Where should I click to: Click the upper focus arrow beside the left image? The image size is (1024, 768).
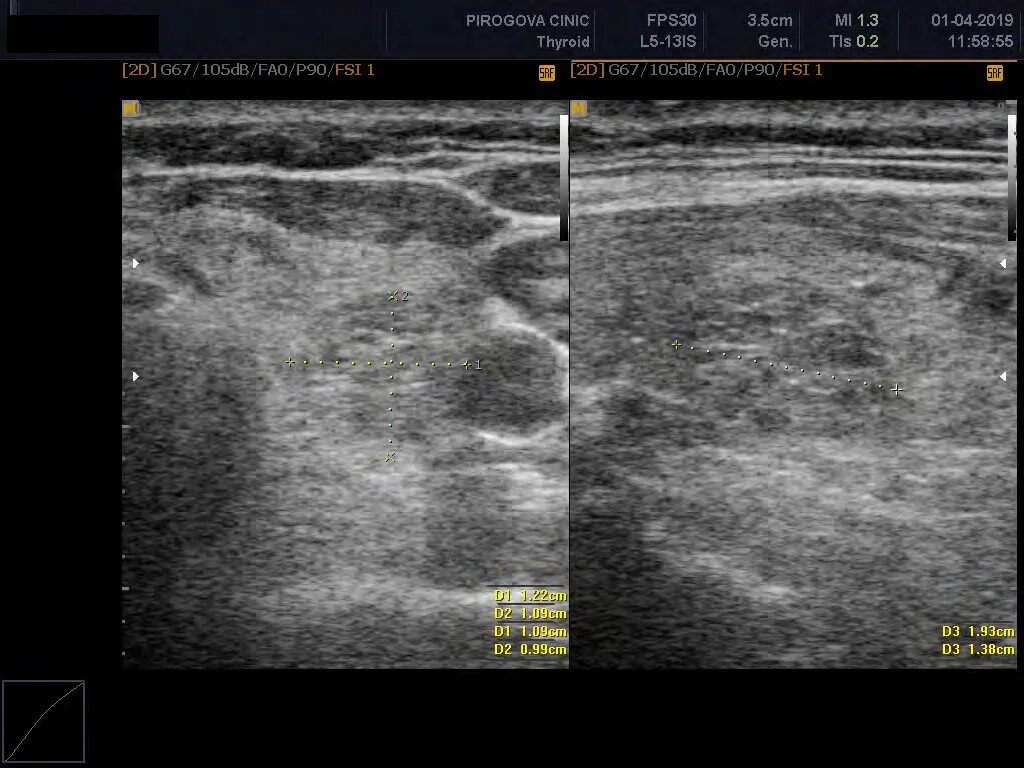click(136, 263)
